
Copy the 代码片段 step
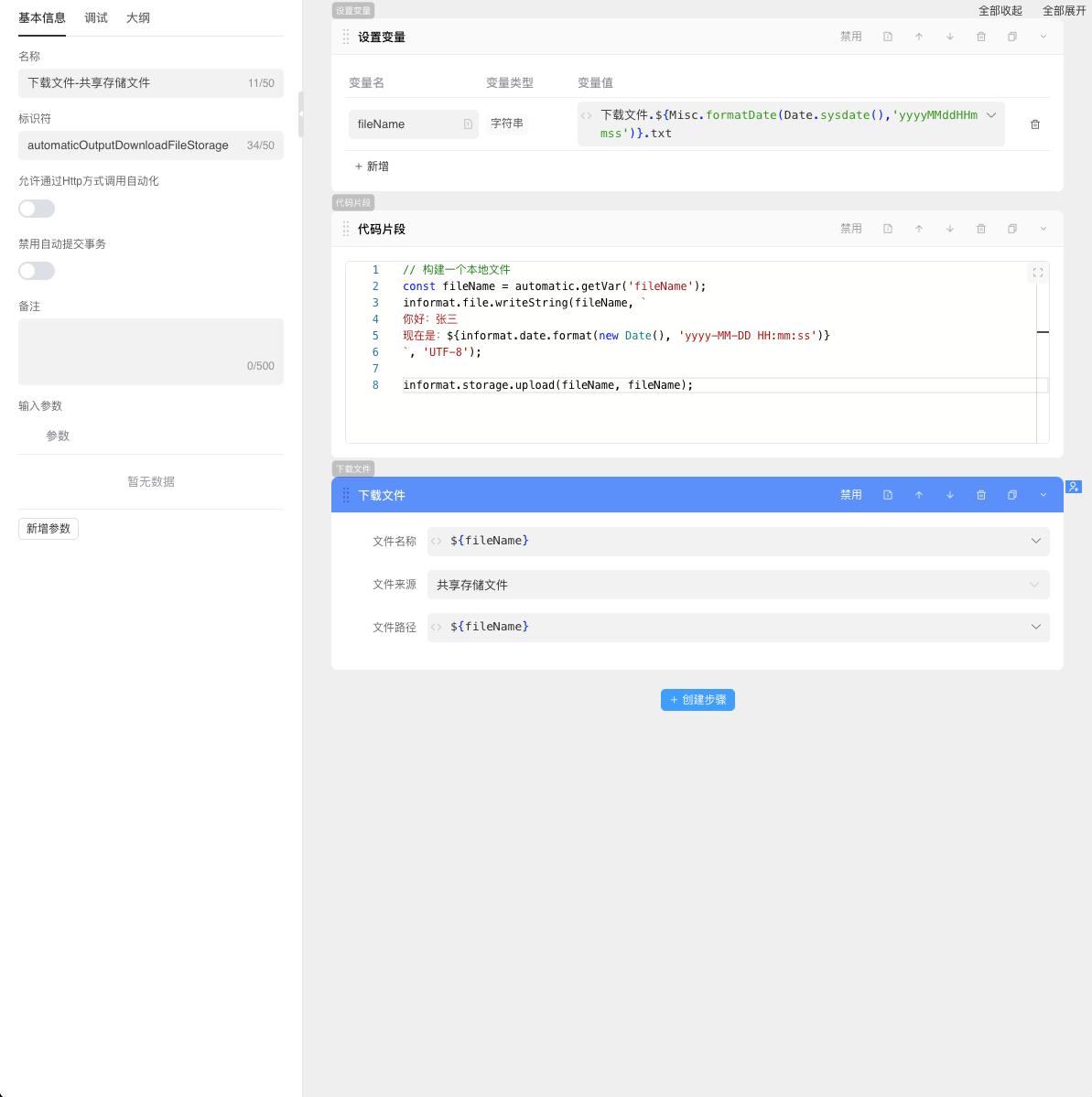(x=1012, y=229)
